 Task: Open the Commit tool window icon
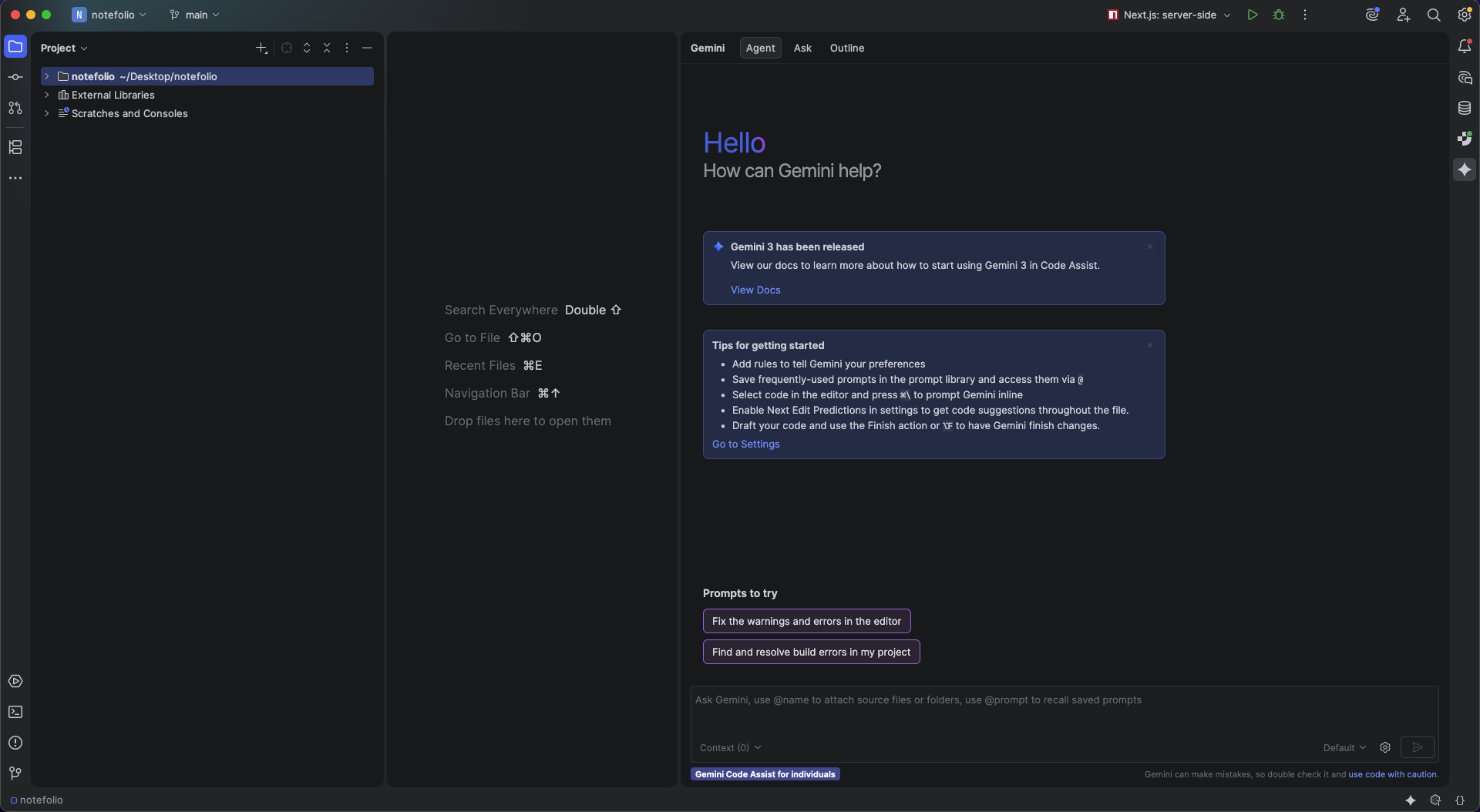click(x=15, y=77)
